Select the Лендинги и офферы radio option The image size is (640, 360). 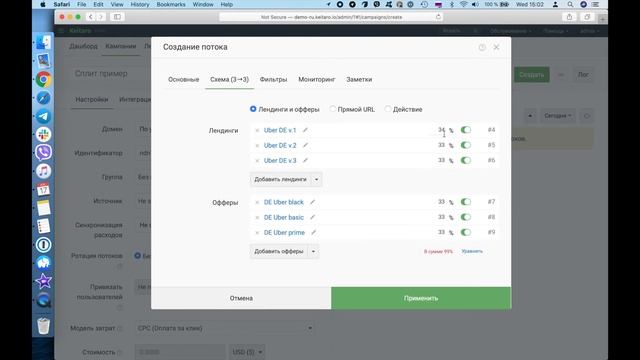[x=253, y=109]
